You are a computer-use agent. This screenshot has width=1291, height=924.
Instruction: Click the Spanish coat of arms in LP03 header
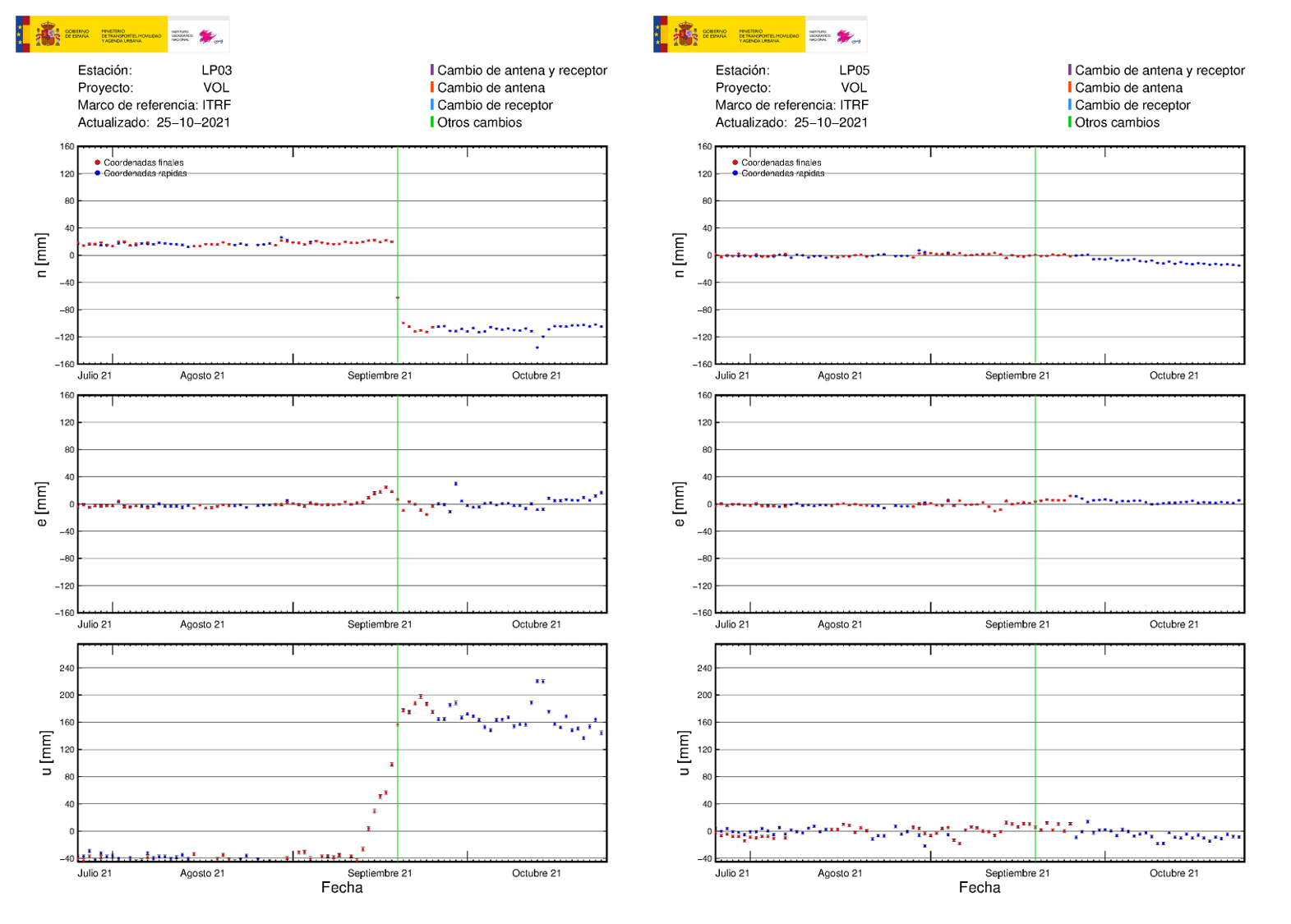tap(48, 34)
